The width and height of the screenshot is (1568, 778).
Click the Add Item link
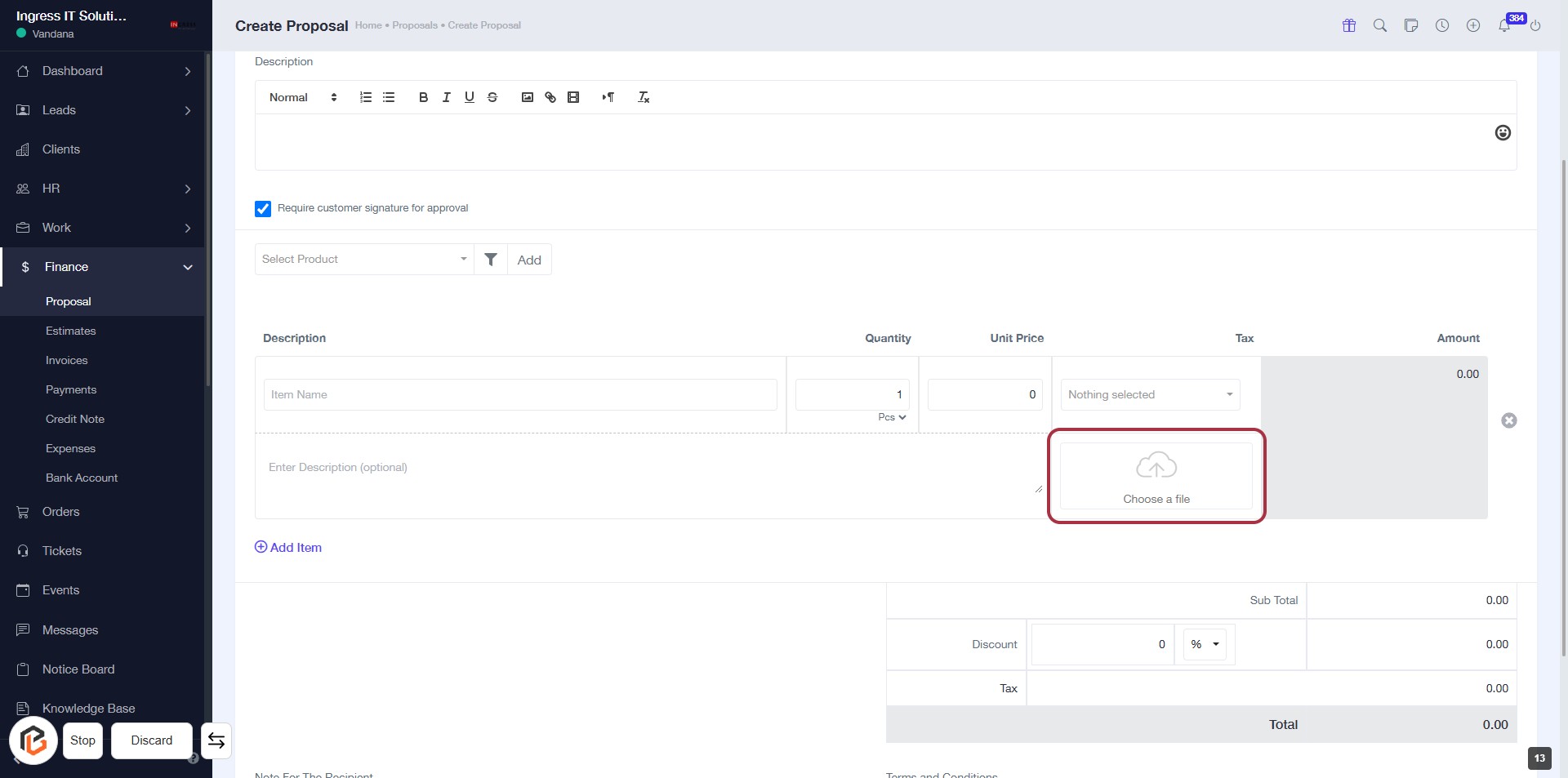[288, 548]
